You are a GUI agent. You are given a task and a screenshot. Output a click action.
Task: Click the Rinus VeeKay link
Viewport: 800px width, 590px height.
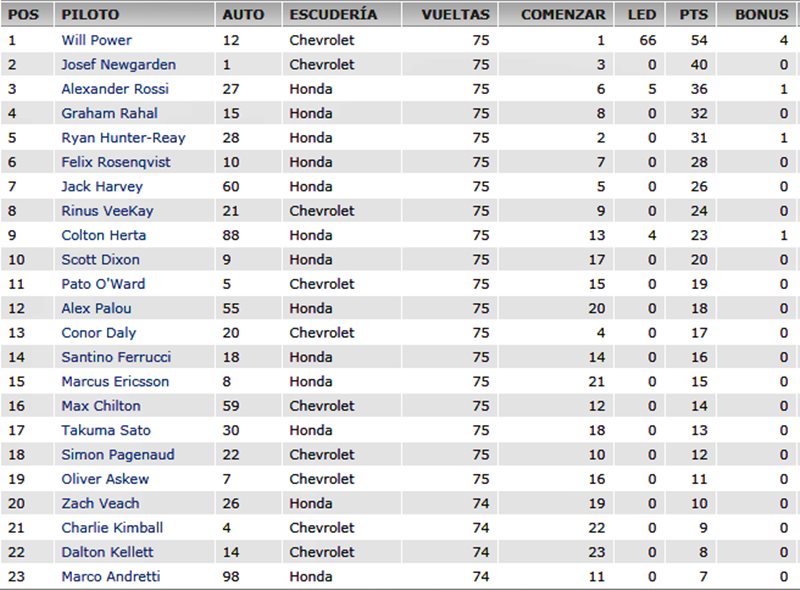107,211
